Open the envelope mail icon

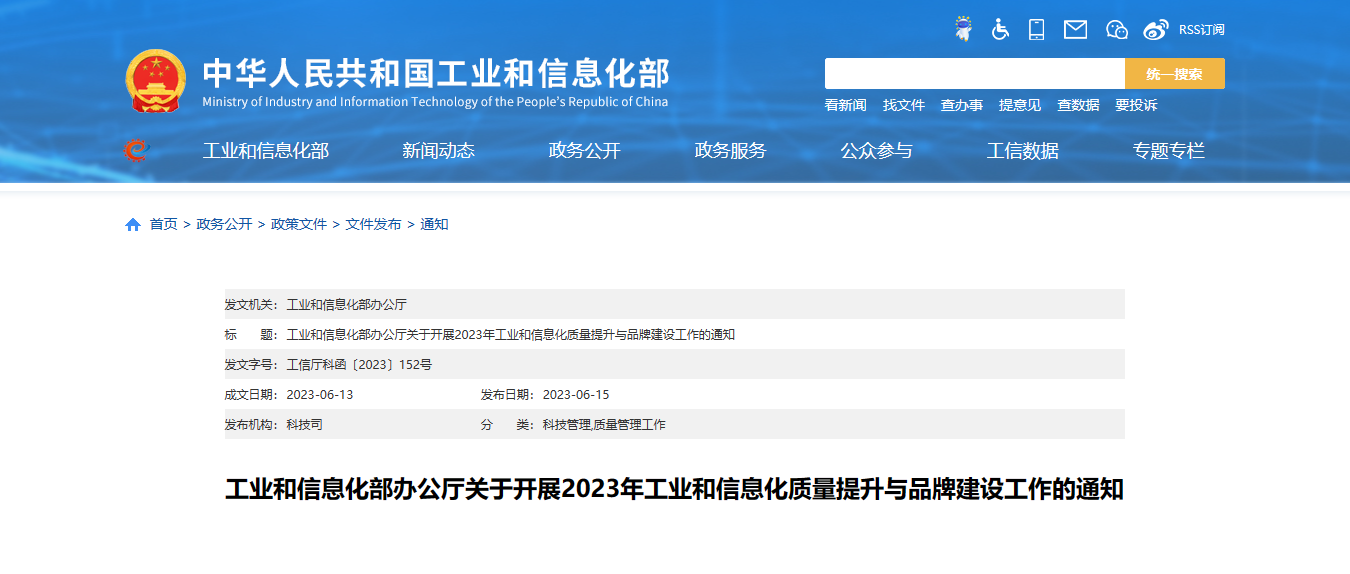[1075, 29]
